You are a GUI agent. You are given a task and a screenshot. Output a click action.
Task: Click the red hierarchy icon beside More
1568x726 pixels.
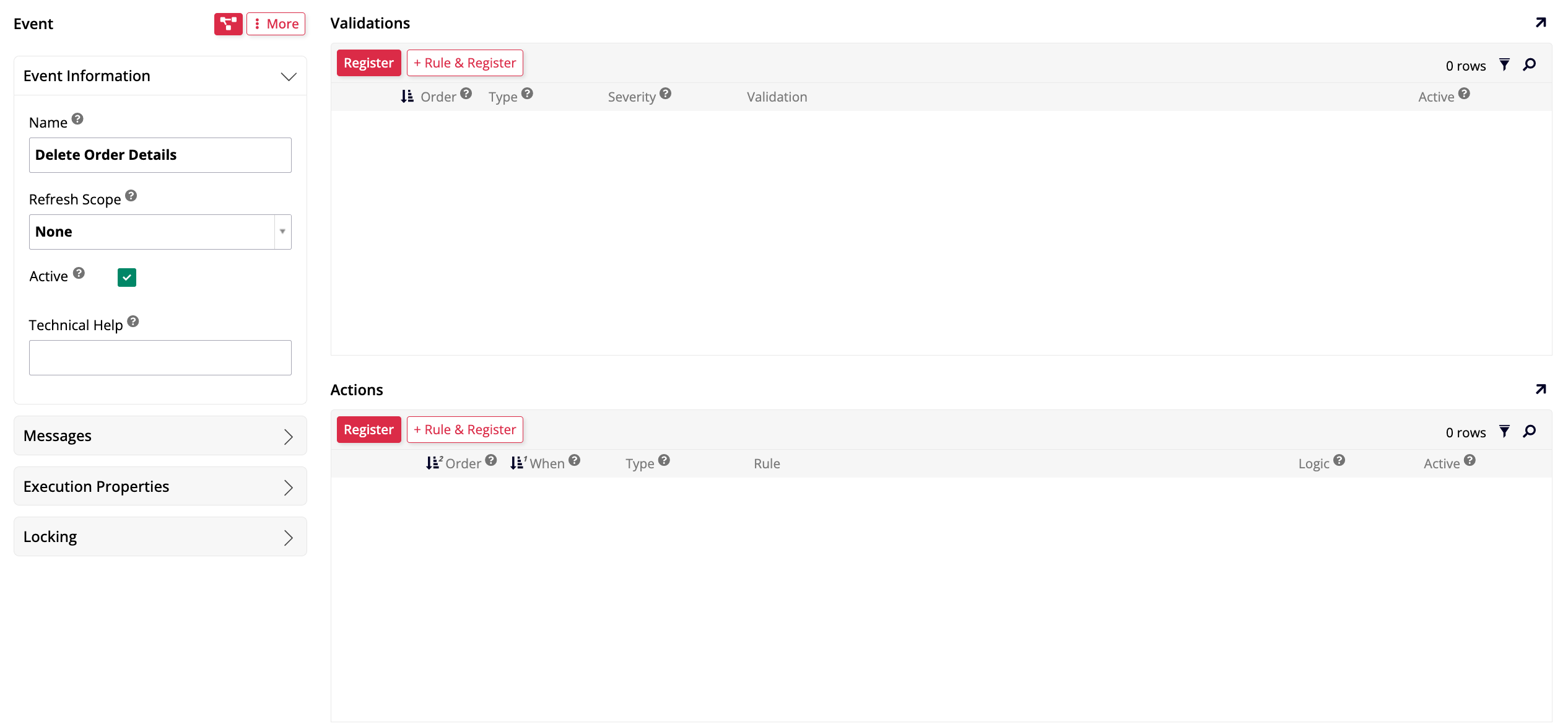click(228, 24)
